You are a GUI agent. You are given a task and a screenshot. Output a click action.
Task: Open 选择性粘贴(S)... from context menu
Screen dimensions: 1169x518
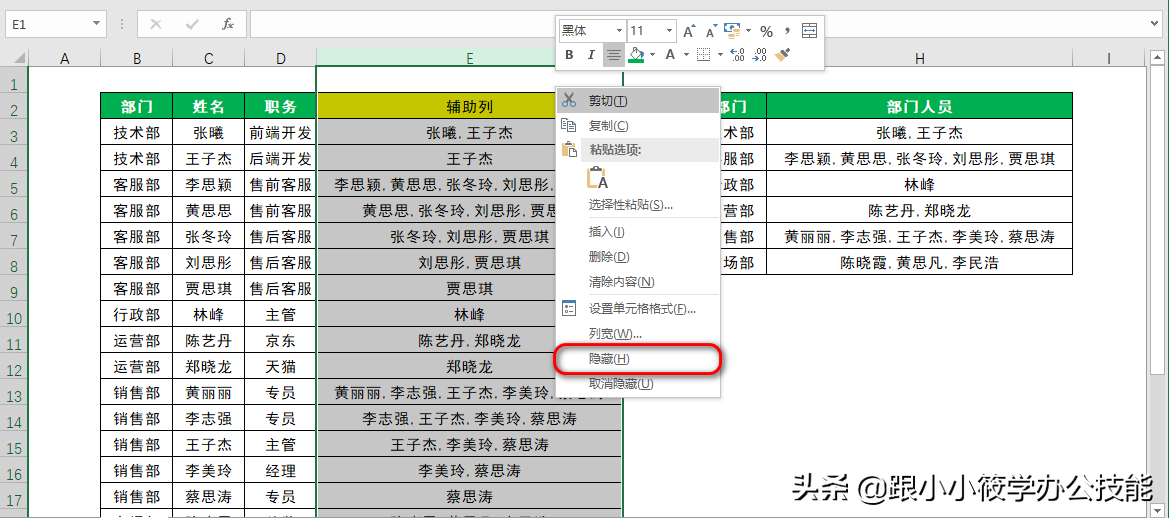pyautogui.click(x=638, y=204)
